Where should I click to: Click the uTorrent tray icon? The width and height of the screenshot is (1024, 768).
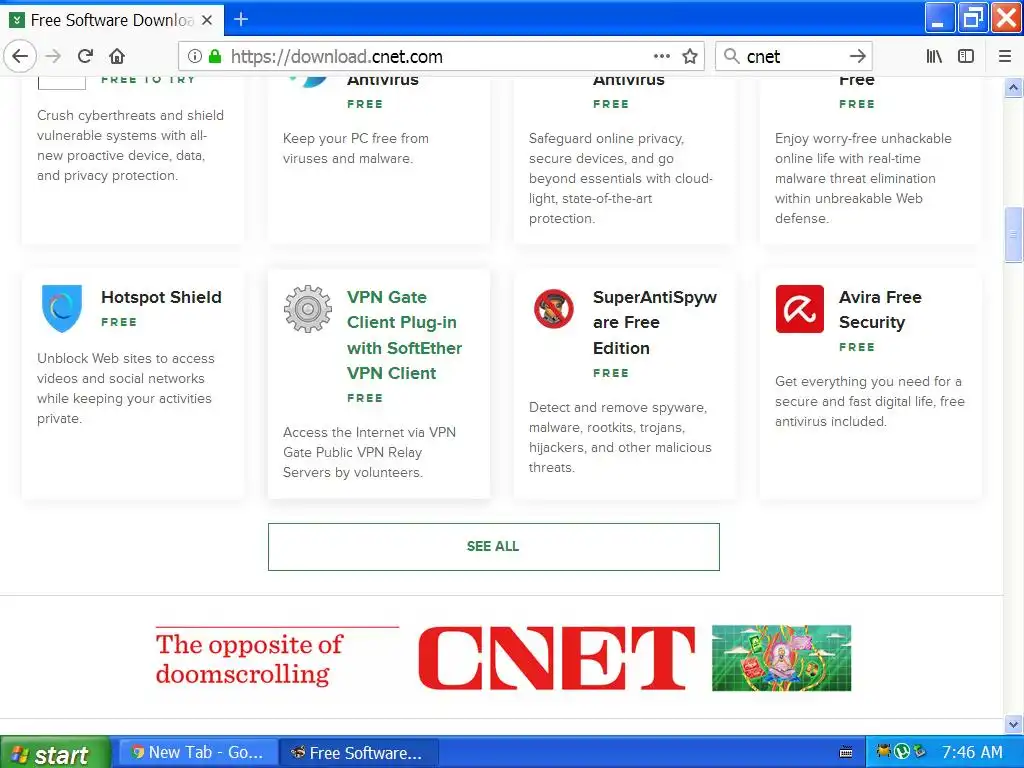[902, 752]
